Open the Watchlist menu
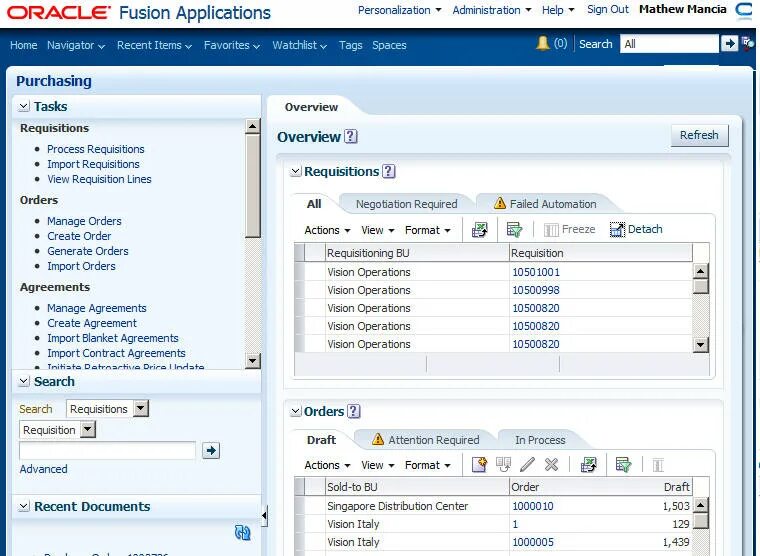This screenshot has width=760, height=556. point(300,45)
